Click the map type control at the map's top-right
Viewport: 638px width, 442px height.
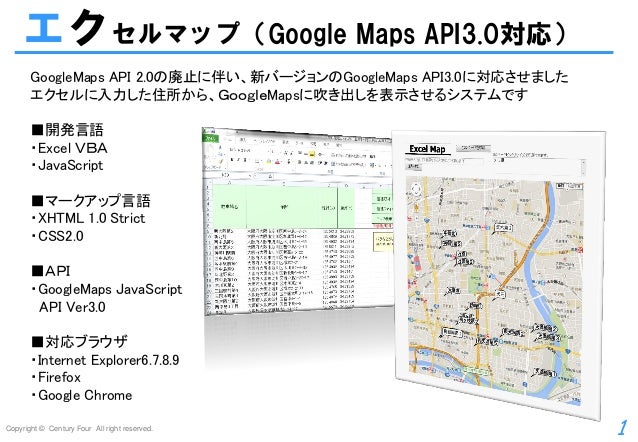570,186
